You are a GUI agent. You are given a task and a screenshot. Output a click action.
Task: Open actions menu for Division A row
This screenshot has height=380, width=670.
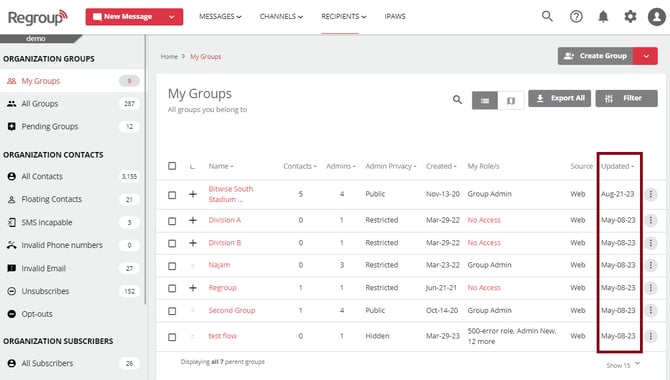pyautogui.click(x=650, y=220)
